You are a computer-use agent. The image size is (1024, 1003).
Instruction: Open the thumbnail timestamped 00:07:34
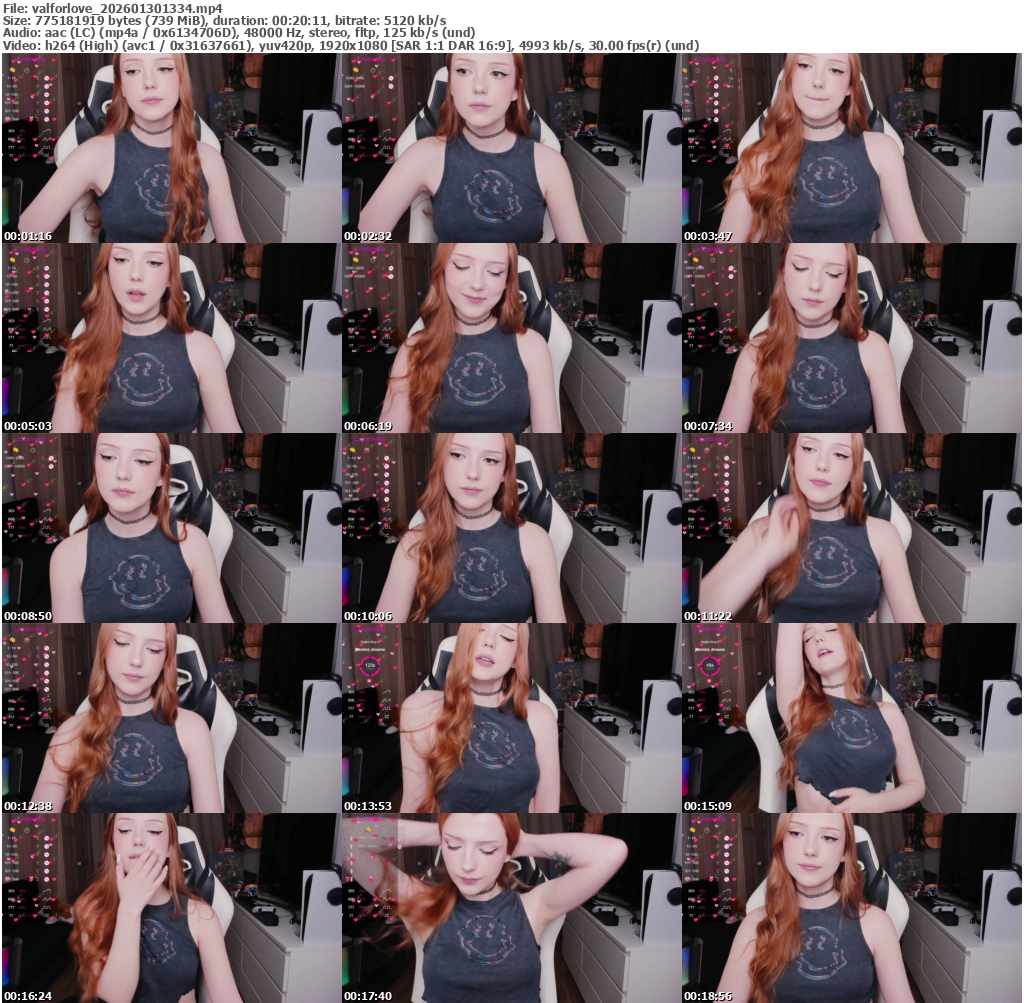(x=852, y=338)
